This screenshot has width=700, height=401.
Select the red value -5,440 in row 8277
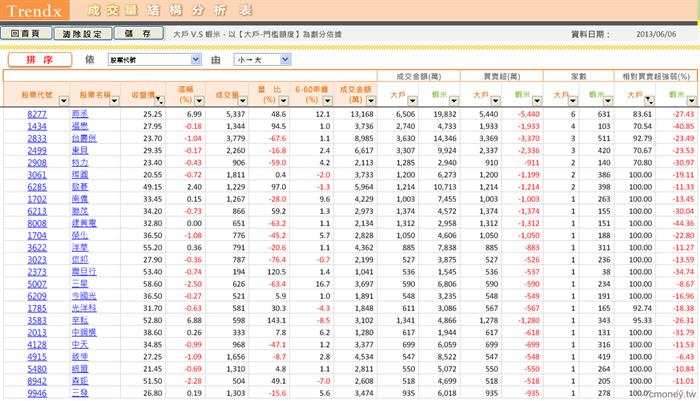pos(529,114)
